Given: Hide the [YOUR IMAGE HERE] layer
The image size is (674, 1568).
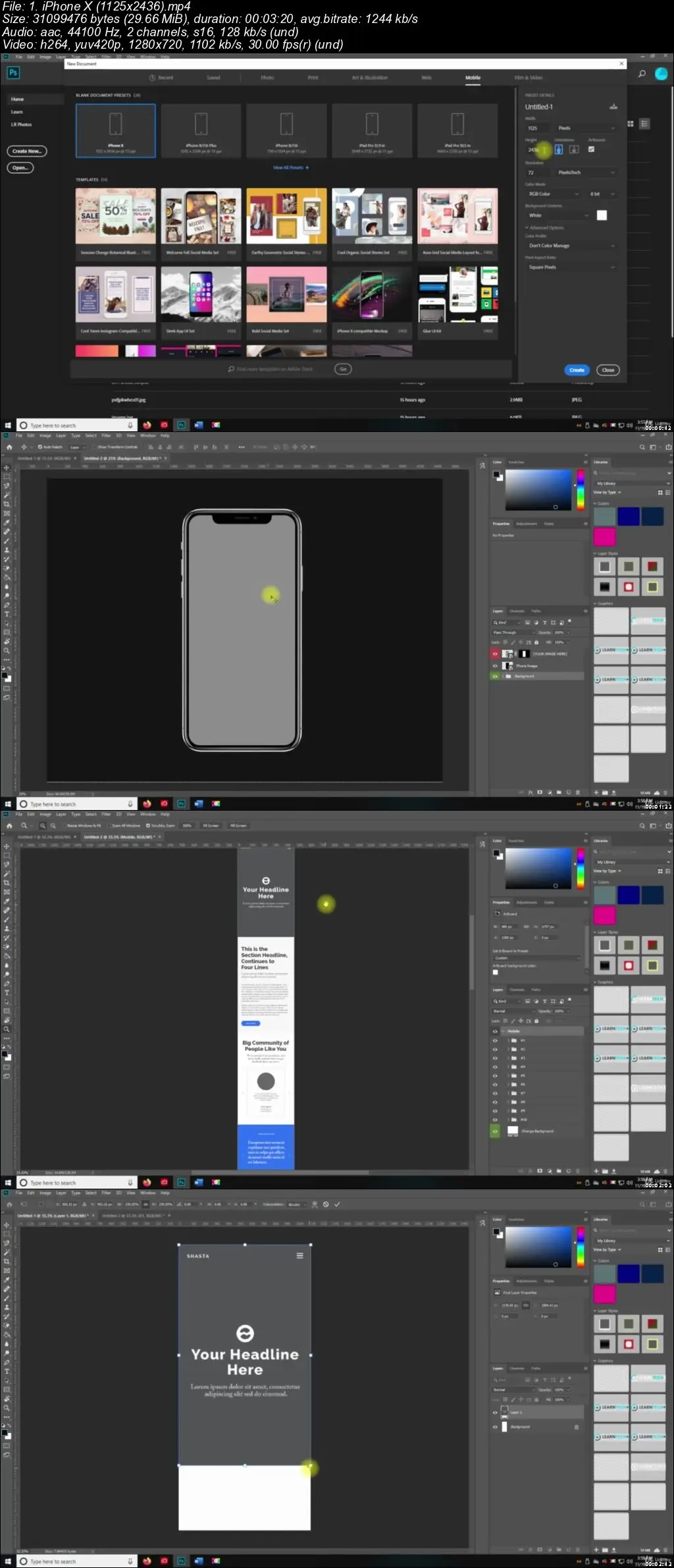Looking at the screenshot, I should tap(495, 654).
